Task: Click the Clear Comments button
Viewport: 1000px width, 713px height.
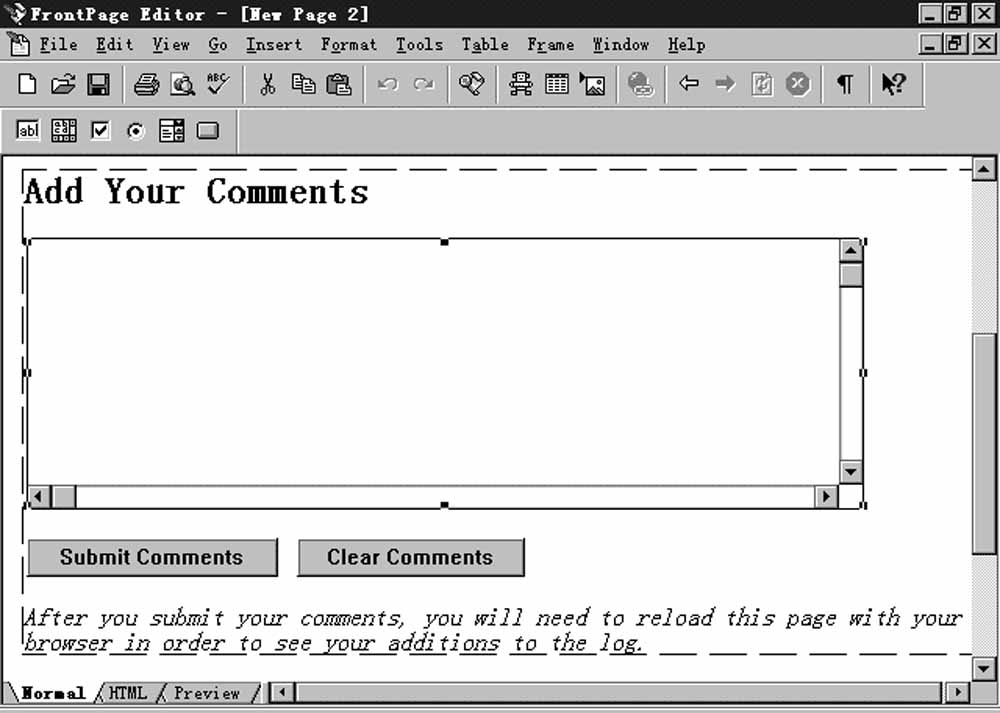Action: tap(410, 557)
